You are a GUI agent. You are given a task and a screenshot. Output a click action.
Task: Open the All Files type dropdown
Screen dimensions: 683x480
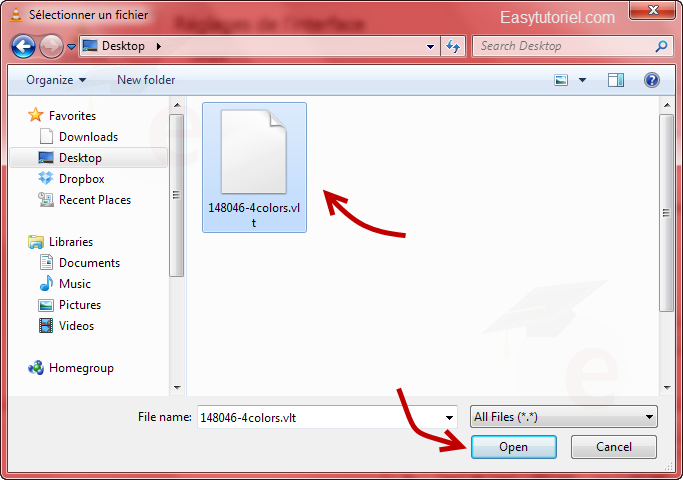[564, 417]
